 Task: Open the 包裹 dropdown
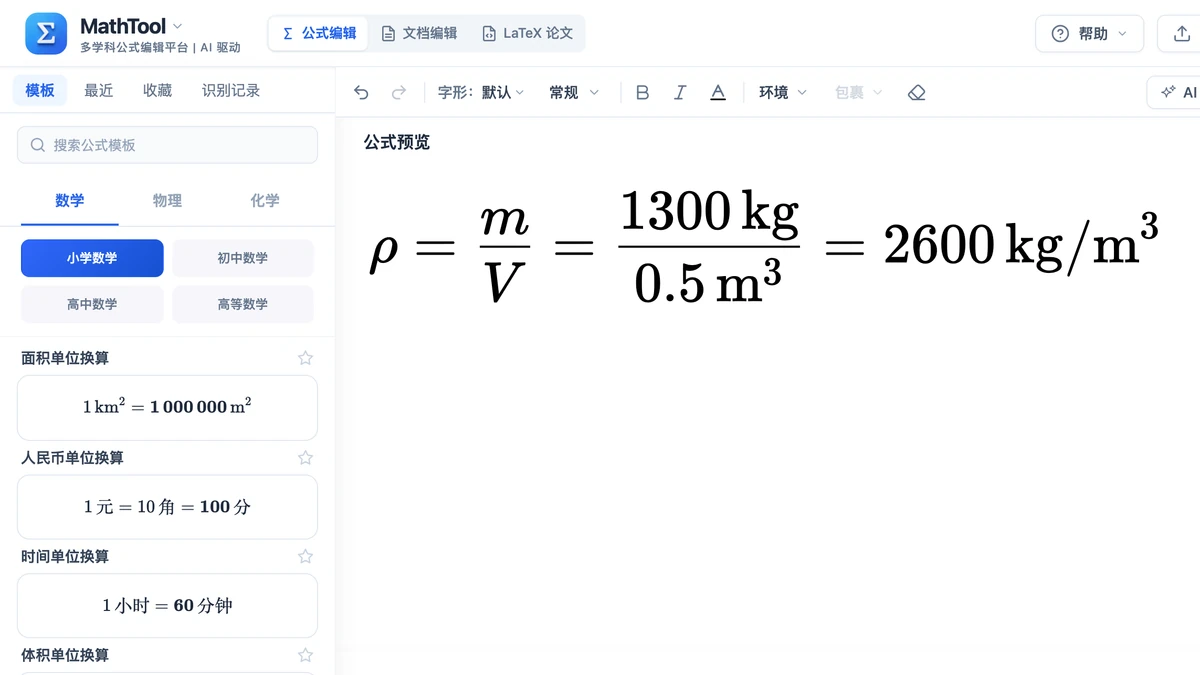[x=858, y=92]
